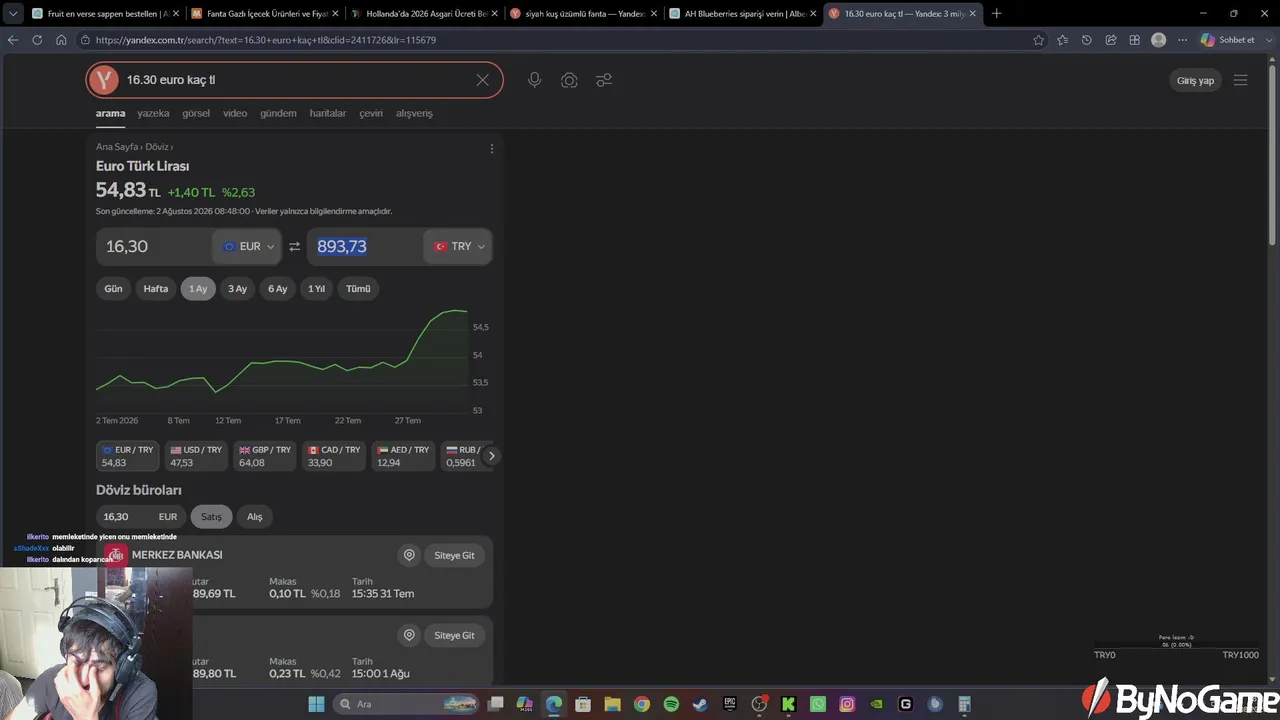Set chart range to Hafta
This screenshot has width=1280, height=720.
coord(156,289)
